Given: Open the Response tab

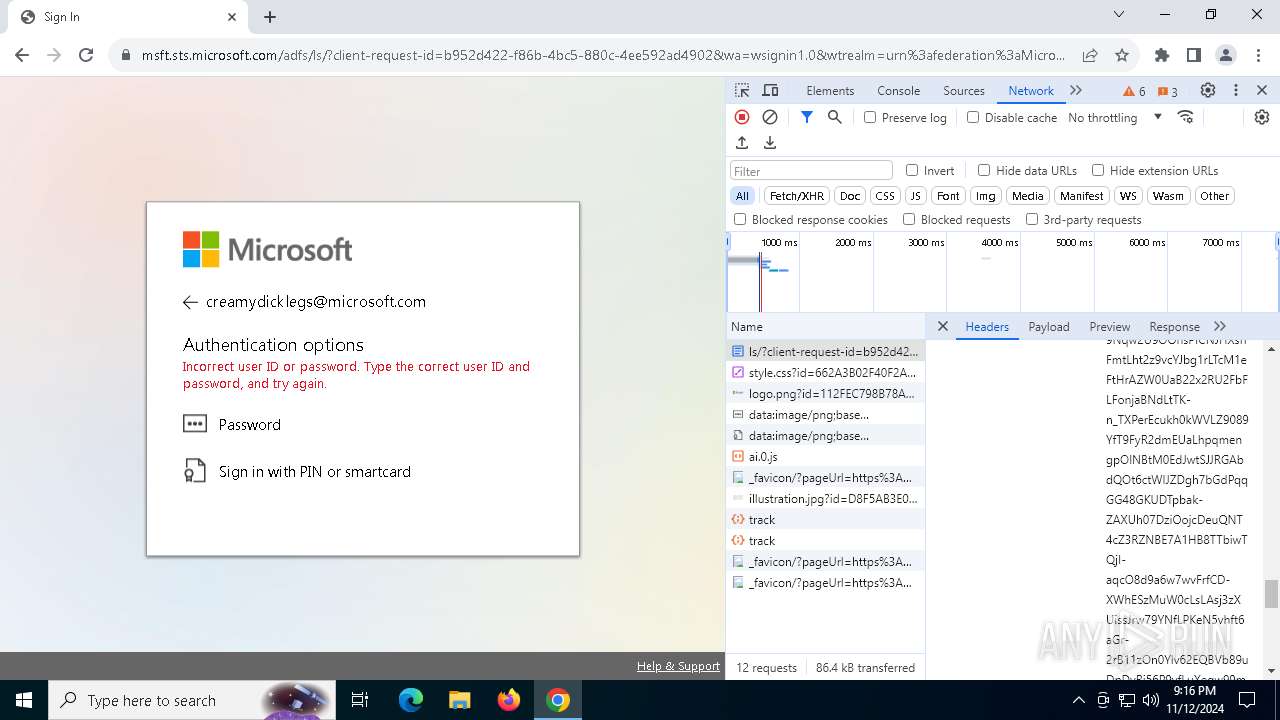Looking at the screenshot, I should 1174,326.
